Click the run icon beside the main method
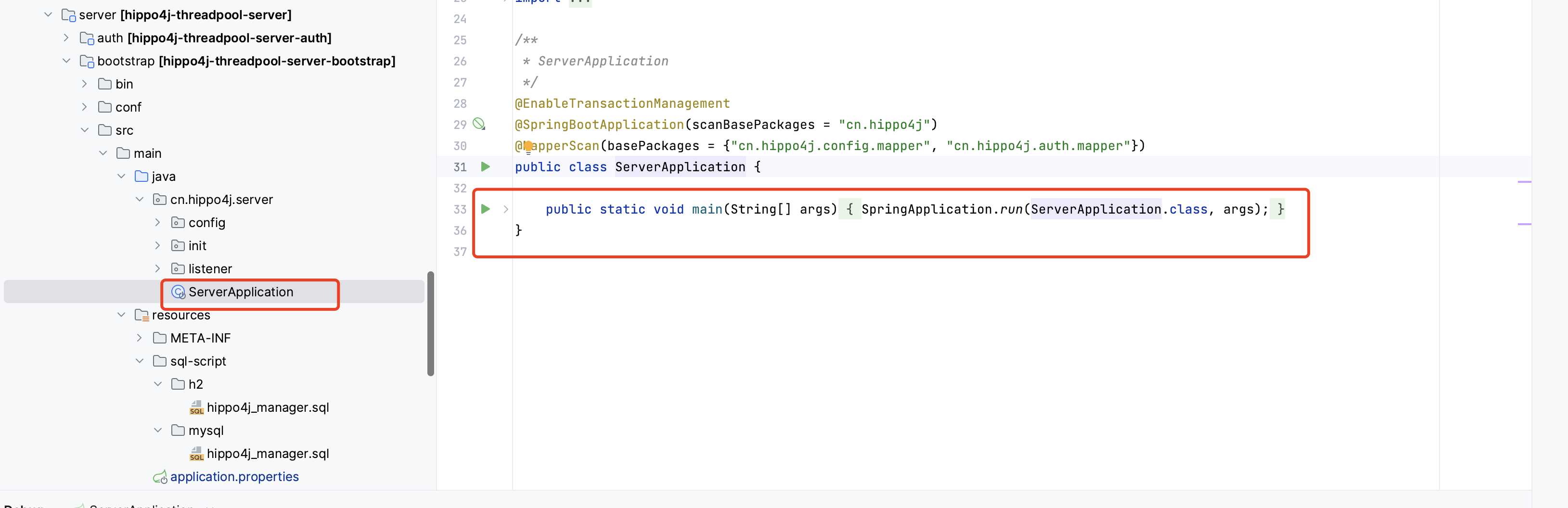 click(x=485, y=209)
